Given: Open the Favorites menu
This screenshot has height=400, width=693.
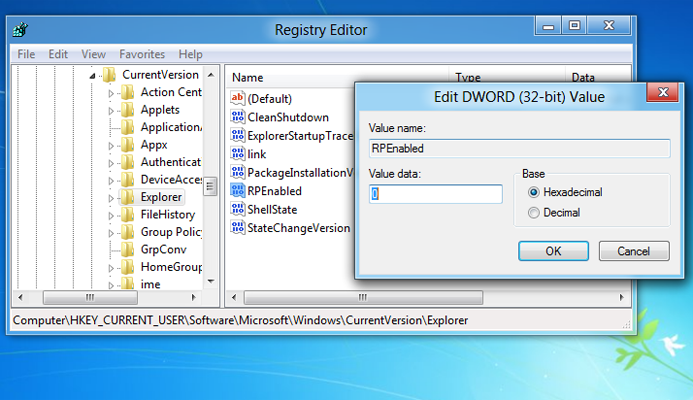Looking at the screenshot, I should point(142,54).
